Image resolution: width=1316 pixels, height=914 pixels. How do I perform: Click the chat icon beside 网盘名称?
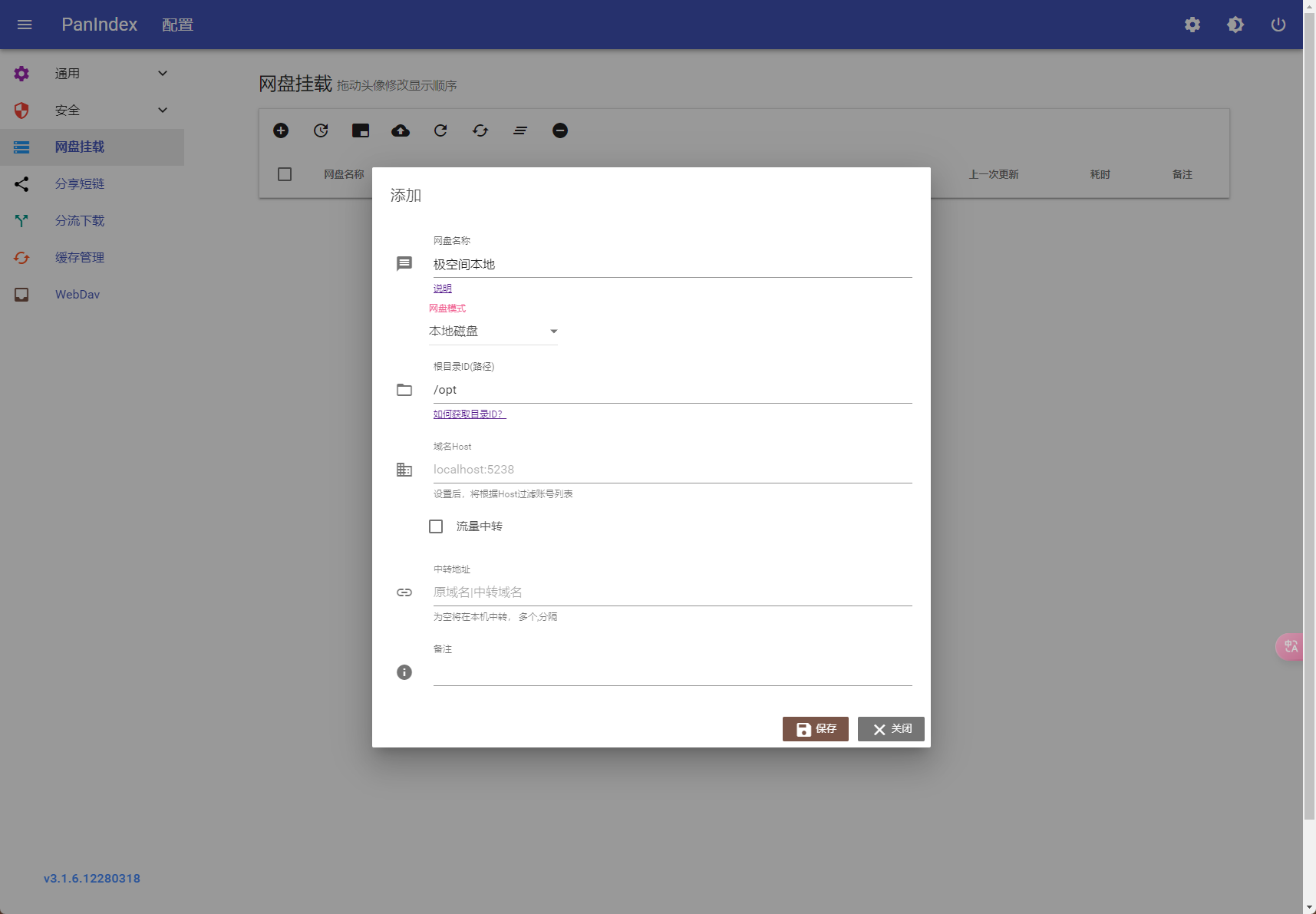404,264
